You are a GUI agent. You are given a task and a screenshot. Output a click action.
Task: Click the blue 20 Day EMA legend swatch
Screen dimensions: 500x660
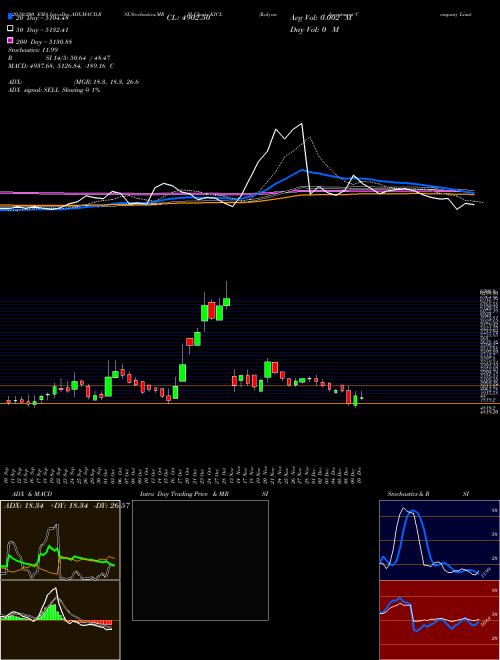pyautogui.click(x=10, y=17)
